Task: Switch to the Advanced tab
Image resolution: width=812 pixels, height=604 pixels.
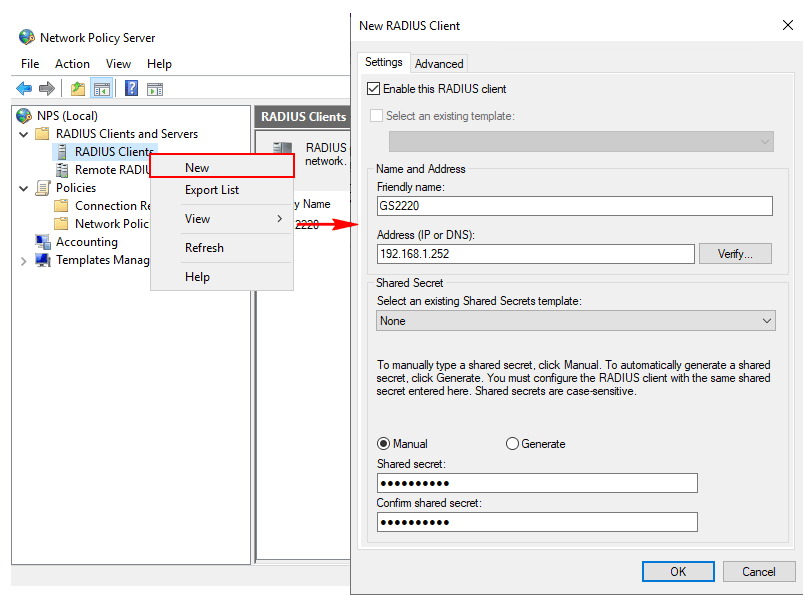Action: [x=439, y=64]
